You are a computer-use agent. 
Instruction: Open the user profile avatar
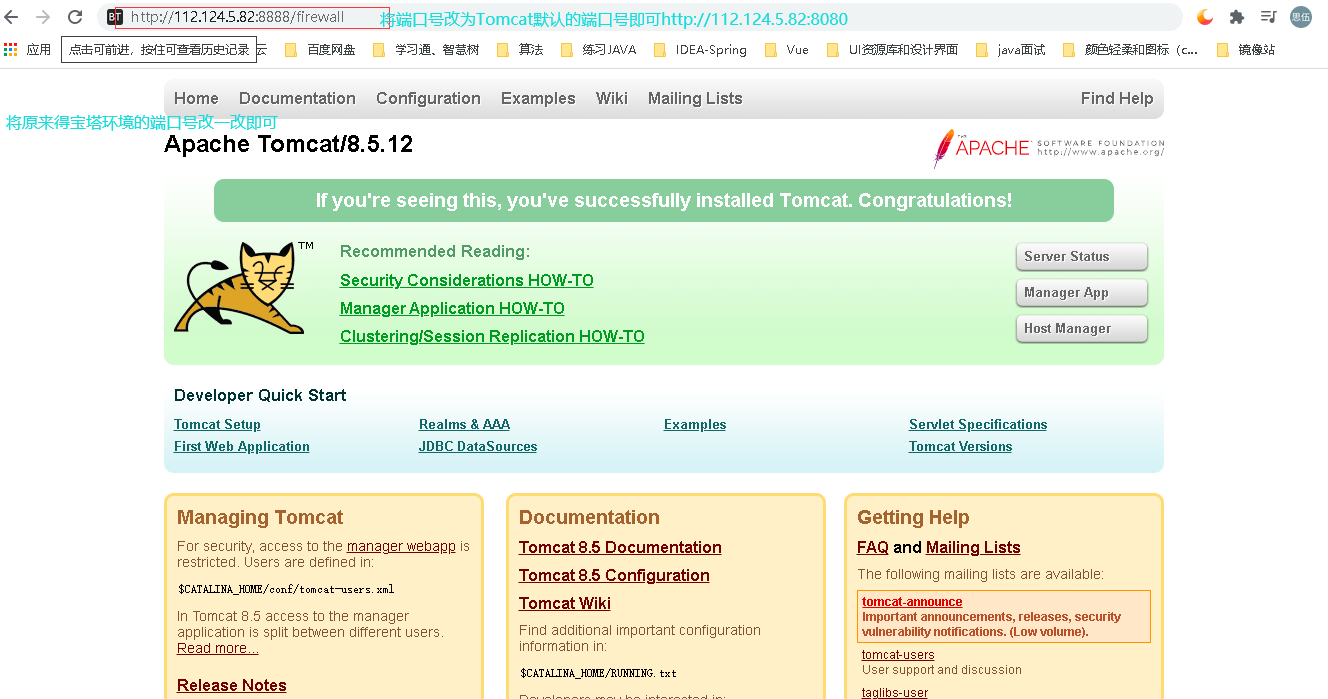click(1301, 17)
